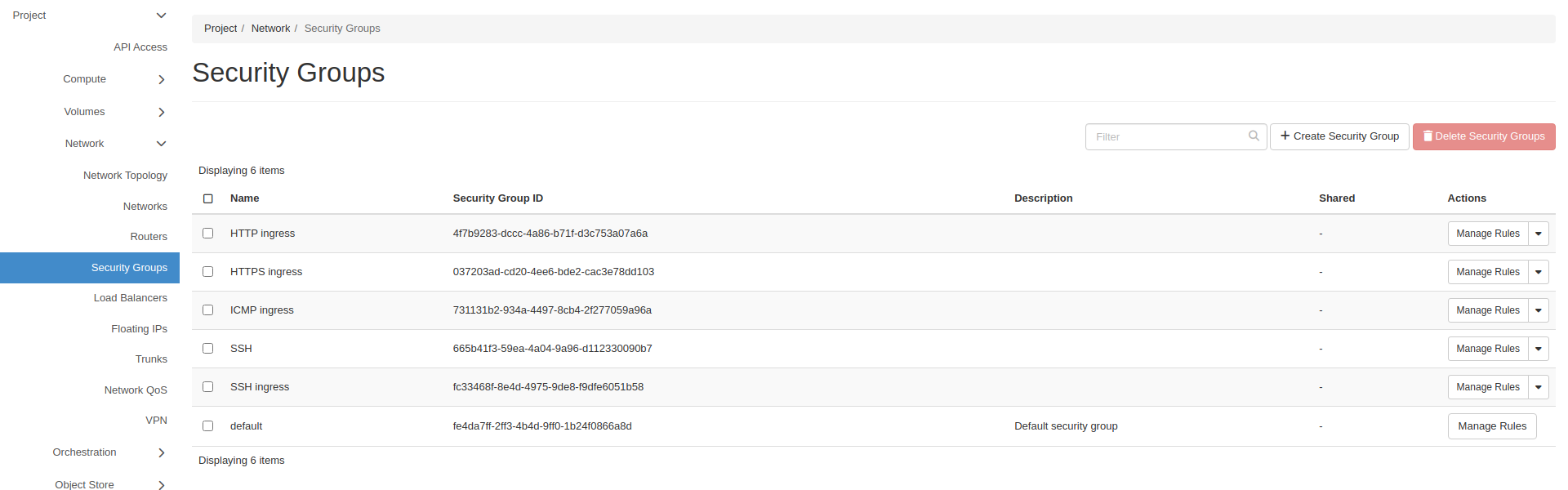Check the SSH row checkbox
Image resolution: width=1568 pixels, height=490 pixels.
click(208, 349)
